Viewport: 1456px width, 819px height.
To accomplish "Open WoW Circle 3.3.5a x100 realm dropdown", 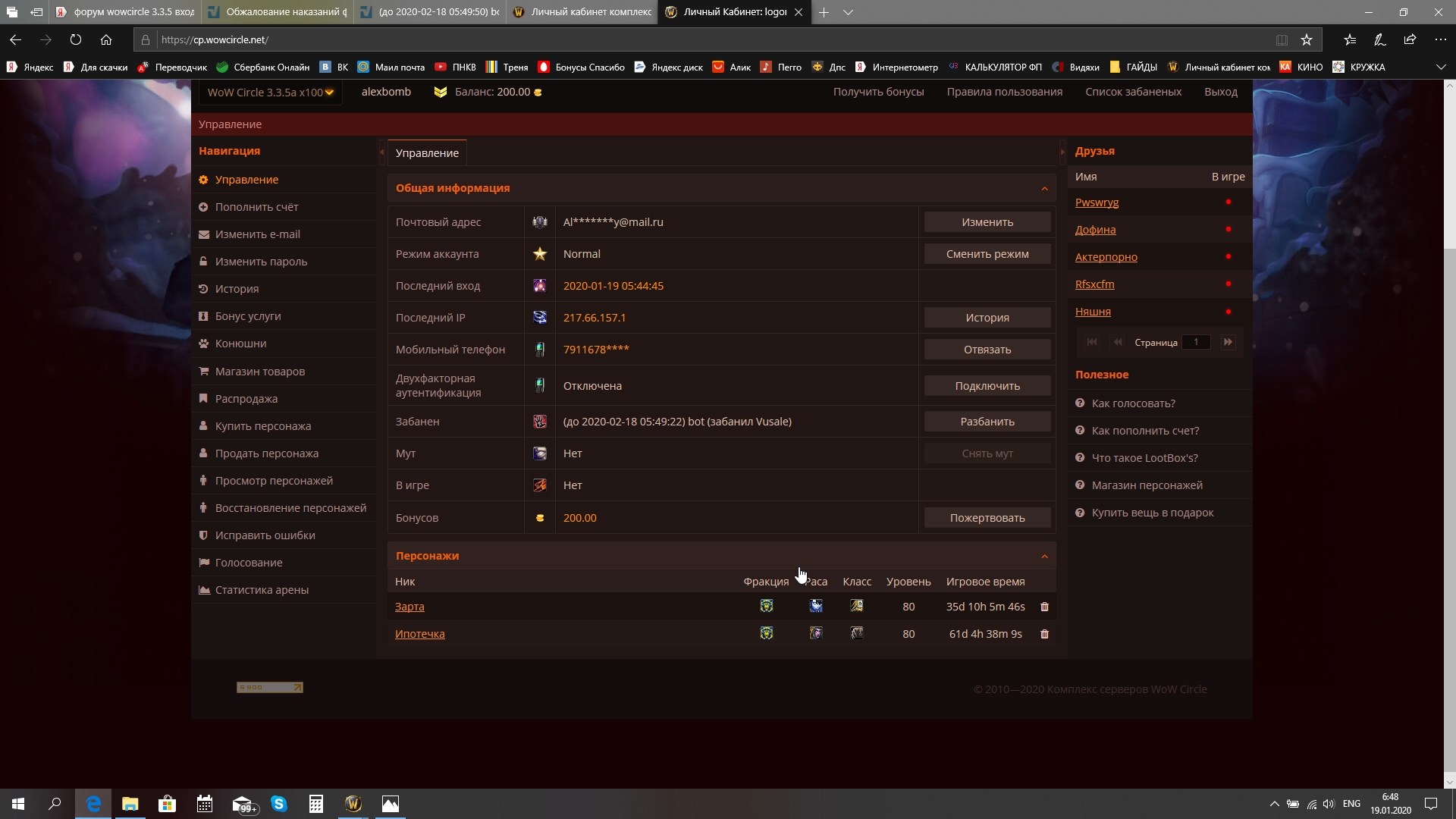I will (270, 93).
